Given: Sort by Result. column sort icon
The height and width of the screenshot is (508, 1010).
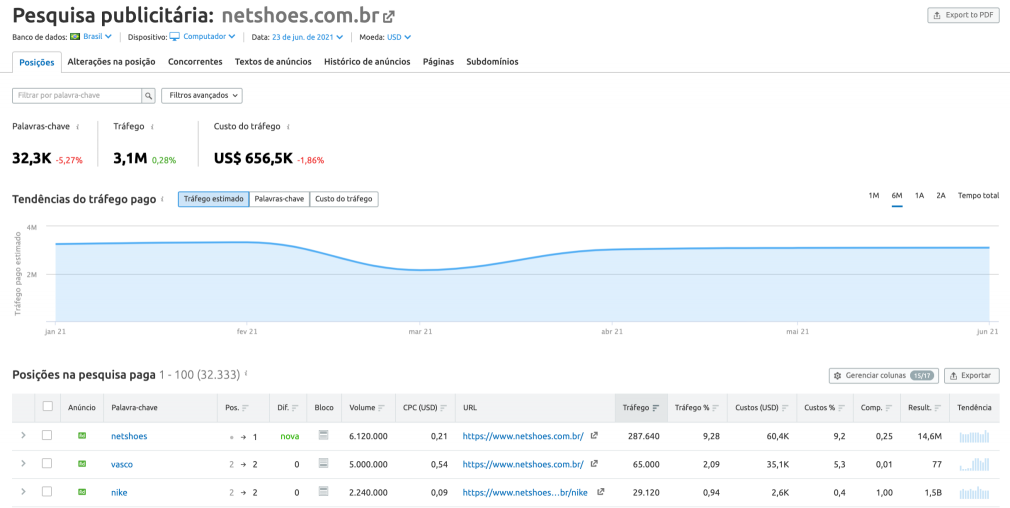Looking at the screenshot, I should pyautogui.click(x=938, y=408).
